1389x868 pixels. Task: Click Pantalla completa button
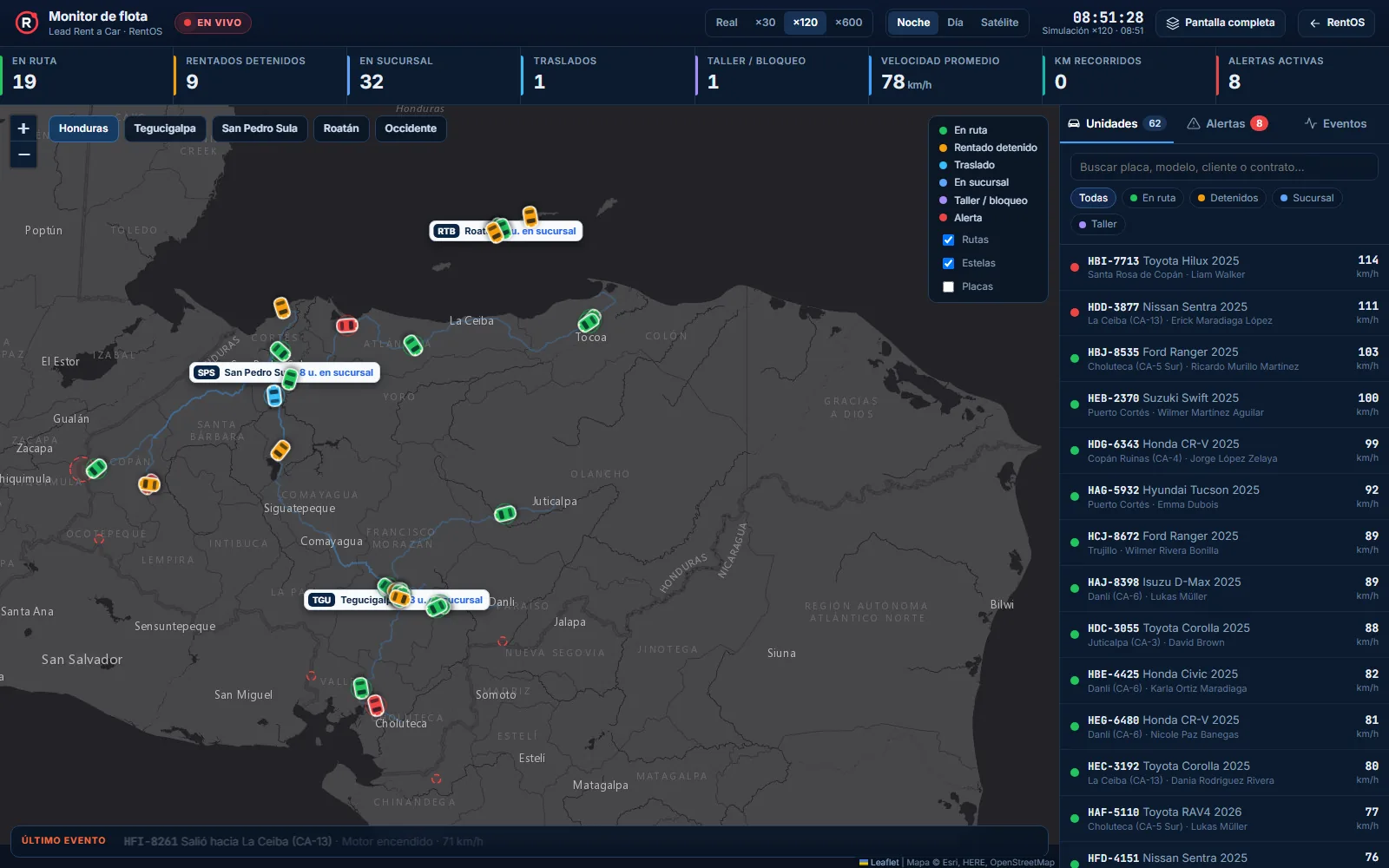pos(1221,23)
